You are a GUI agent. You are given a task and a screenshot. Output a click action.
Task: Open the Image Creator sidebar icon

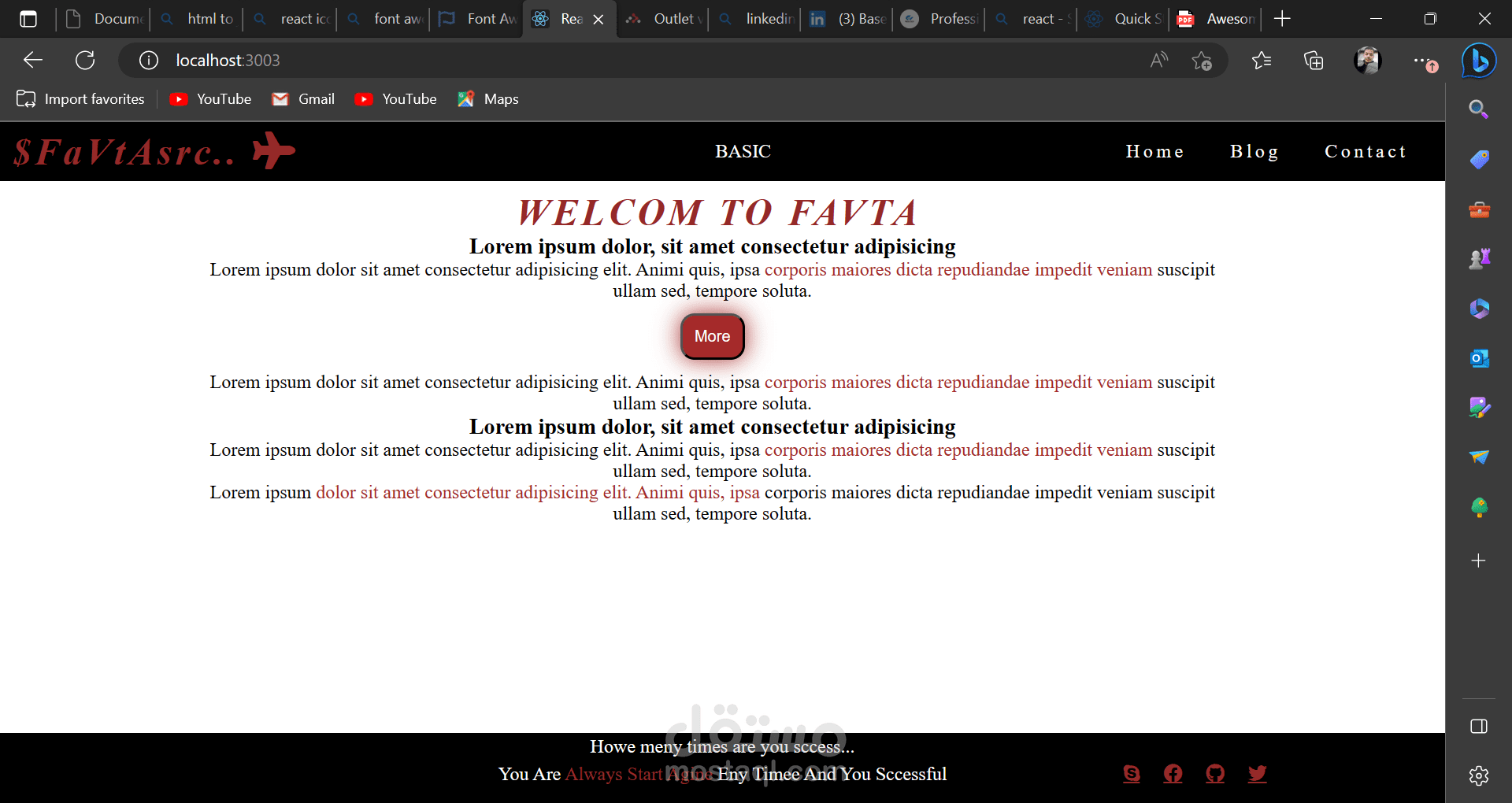(1479, 407)
